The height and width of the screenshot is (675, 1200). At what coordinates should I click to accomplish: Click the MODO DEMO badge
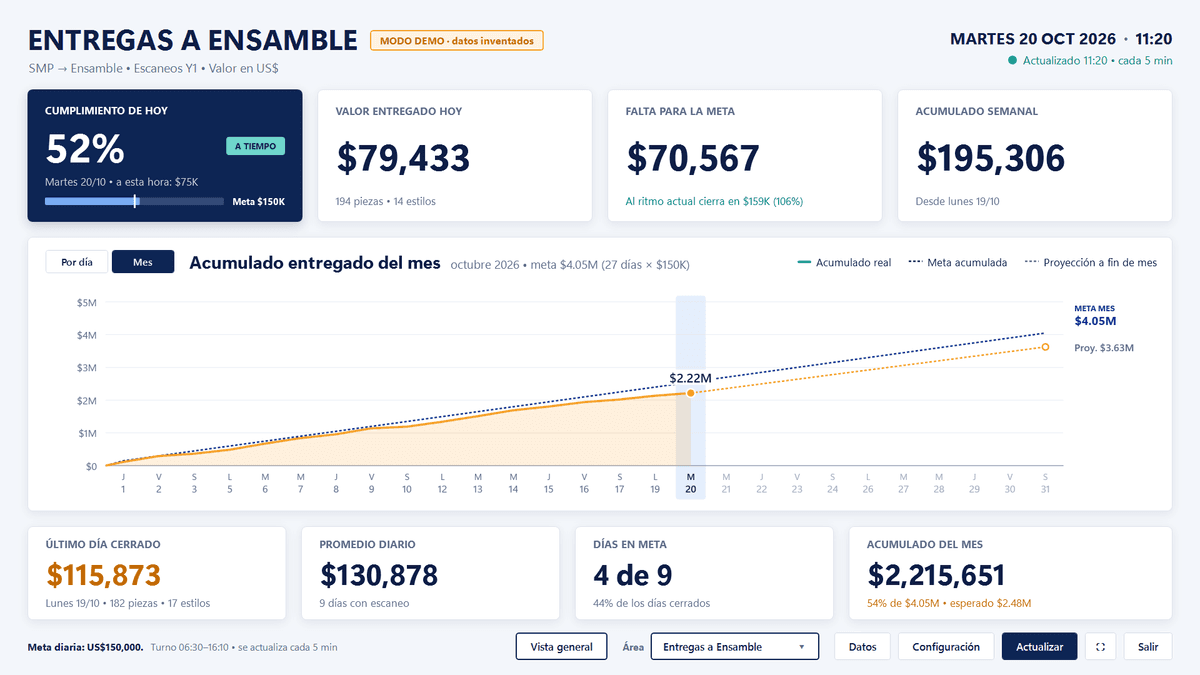[457, 41]
